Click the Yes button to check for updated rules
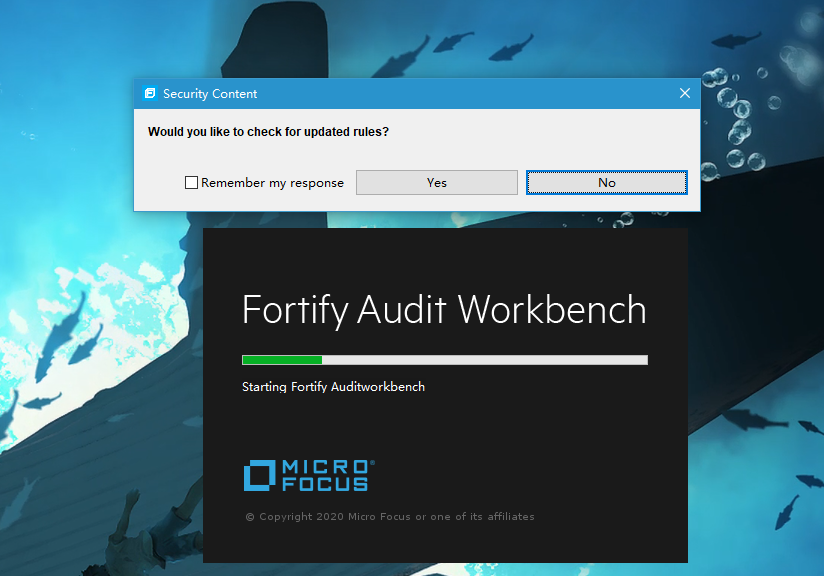The height and width of the screenshot is (576, 824). coord(437,182)
